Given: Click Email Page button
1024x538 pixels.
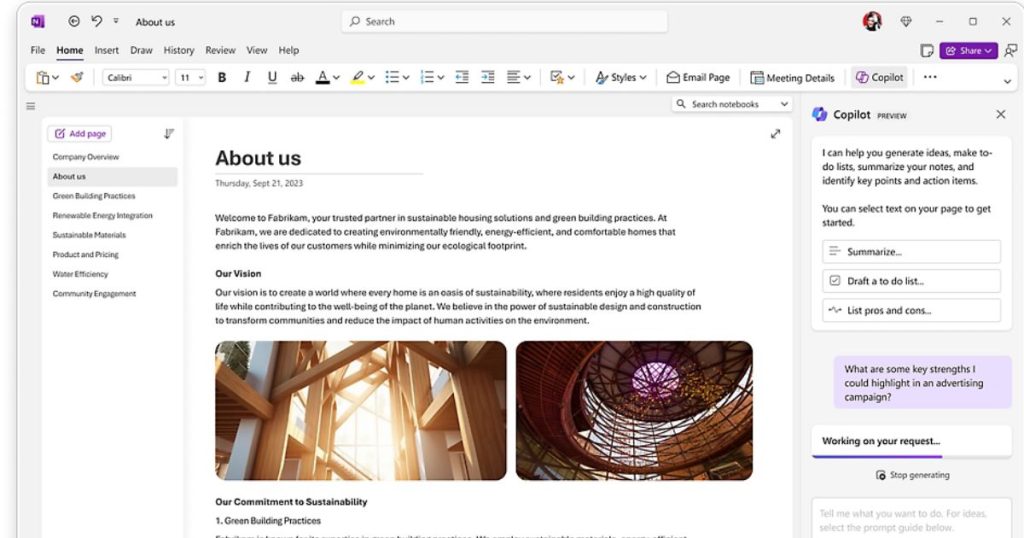Looking at the screenshot, I should pyautogui.click(x=698, y=78).
